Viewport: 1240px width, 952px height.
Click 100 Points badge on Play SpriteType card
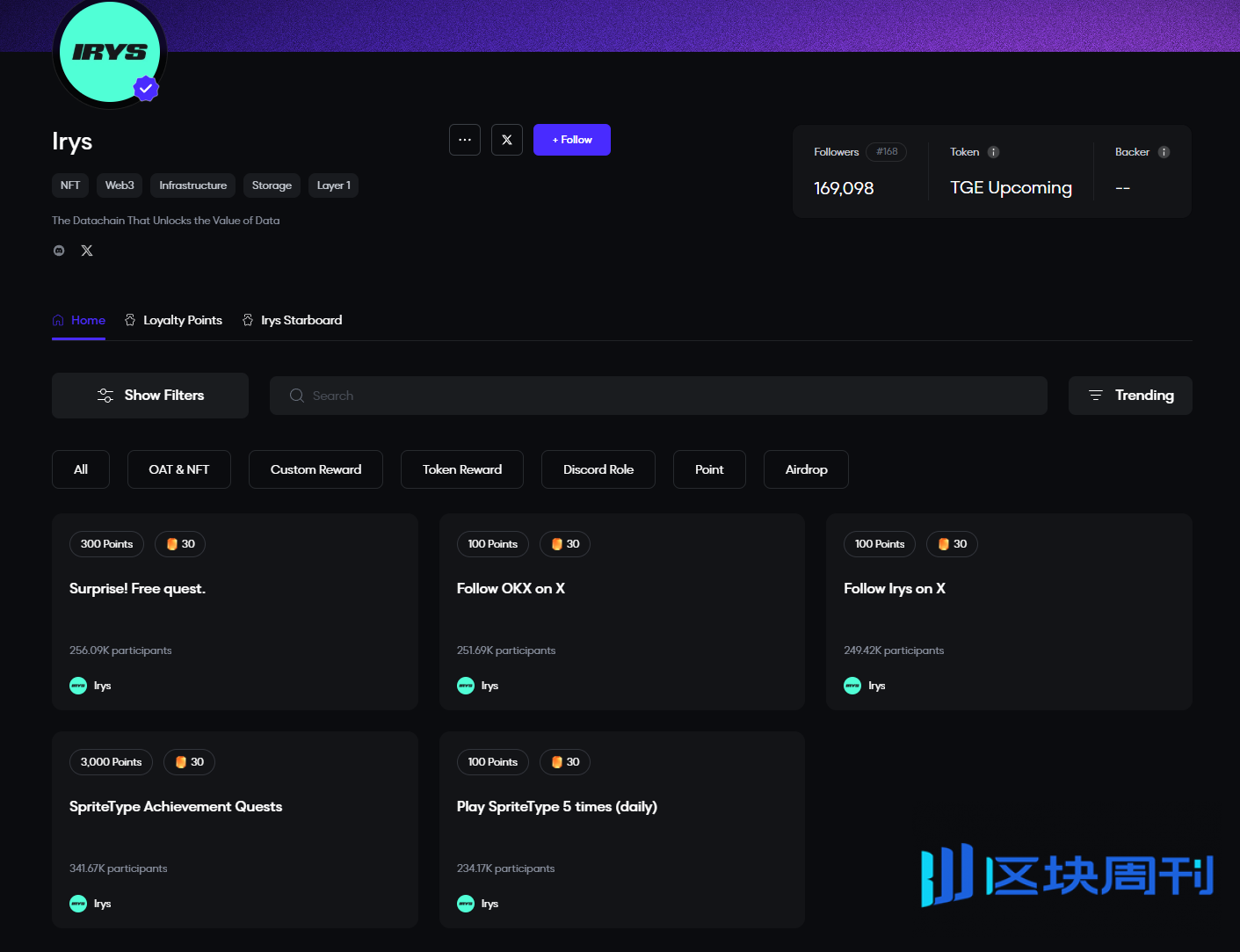pyautogui.click(x=492, y=762)
